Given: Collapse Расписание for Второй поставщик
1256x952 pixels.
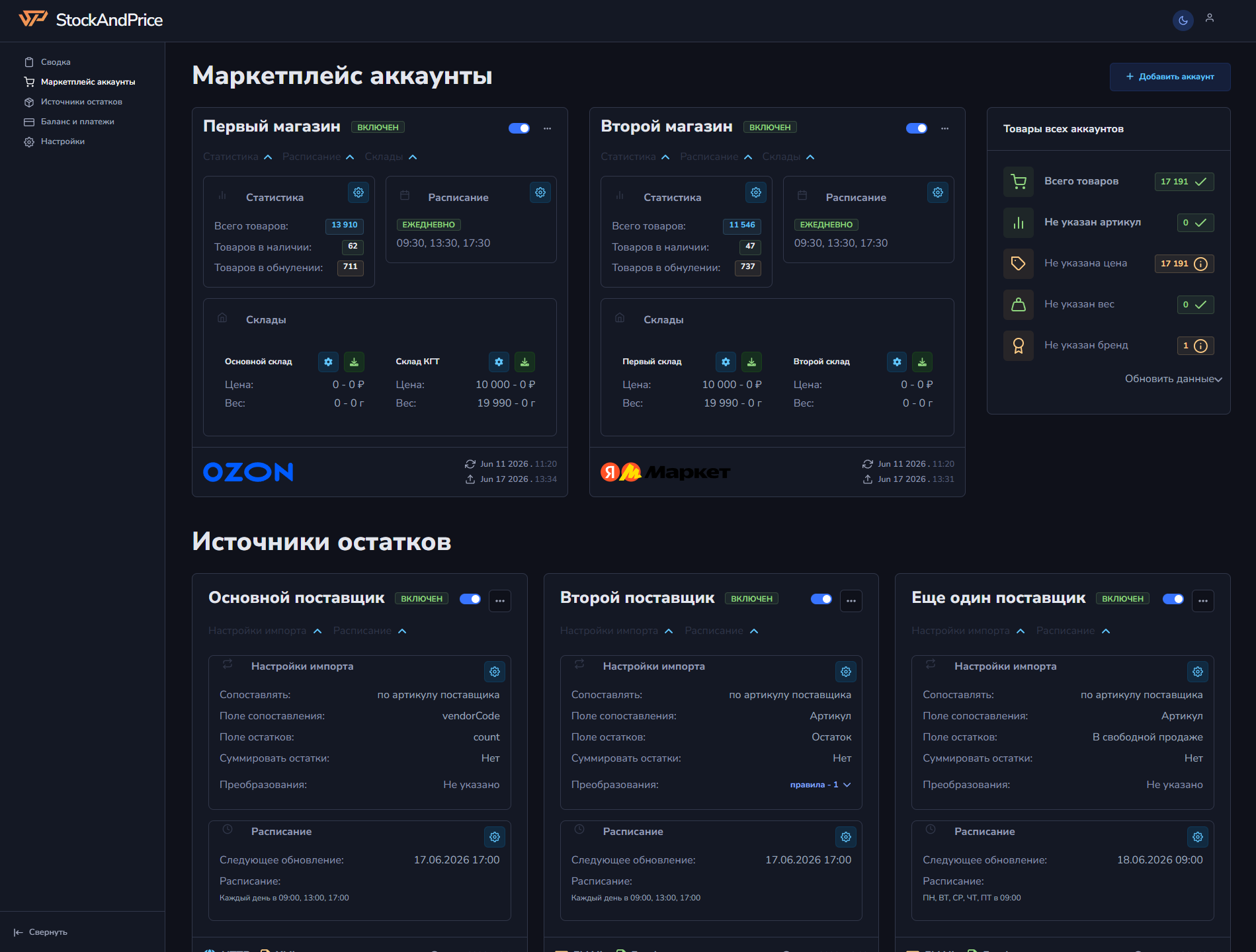Looking at the screenshot, I should (722, 631).
